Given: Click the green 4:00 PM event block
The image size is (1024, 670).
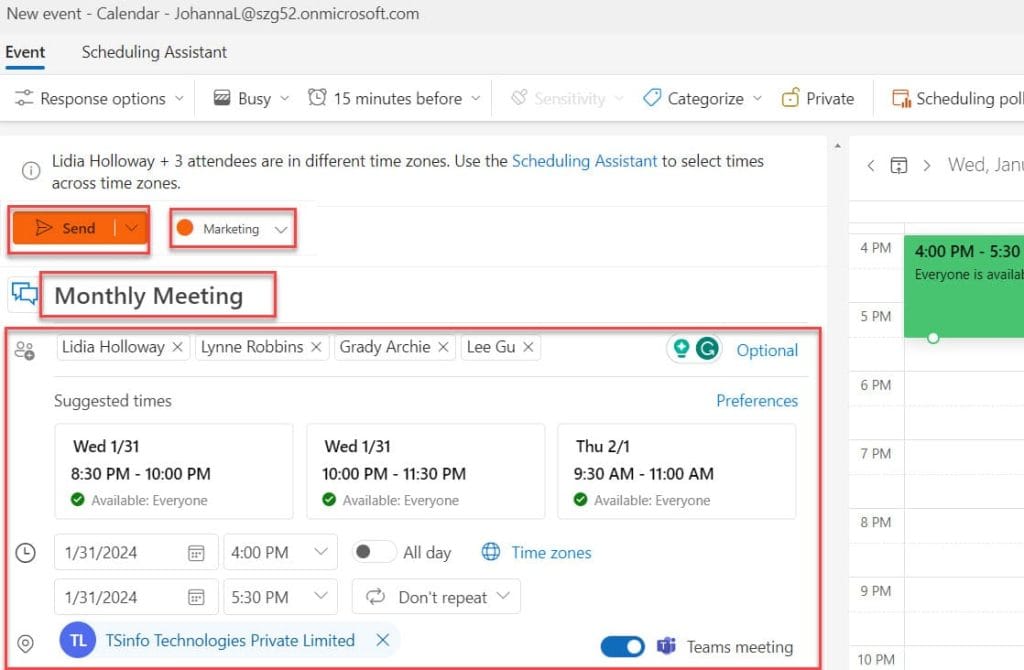Looking at the screenshot, I should click(964, 286).
